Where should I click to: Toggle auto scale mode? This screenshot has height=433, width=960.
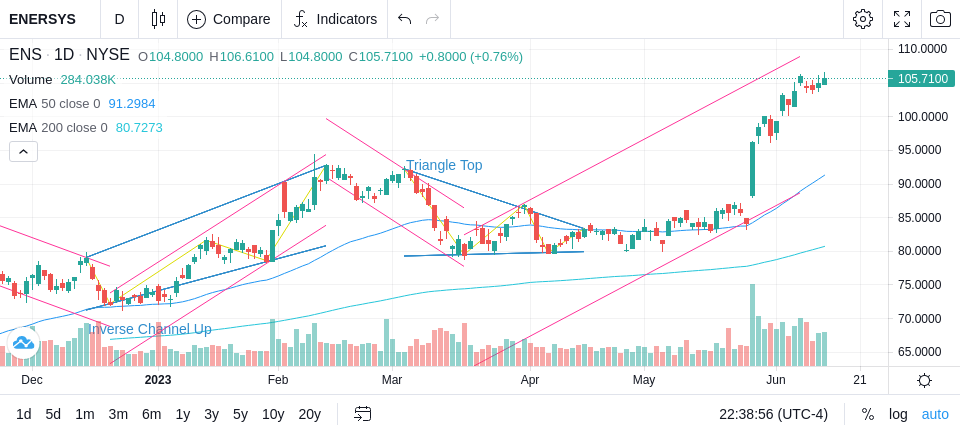[x=935, y=415]
